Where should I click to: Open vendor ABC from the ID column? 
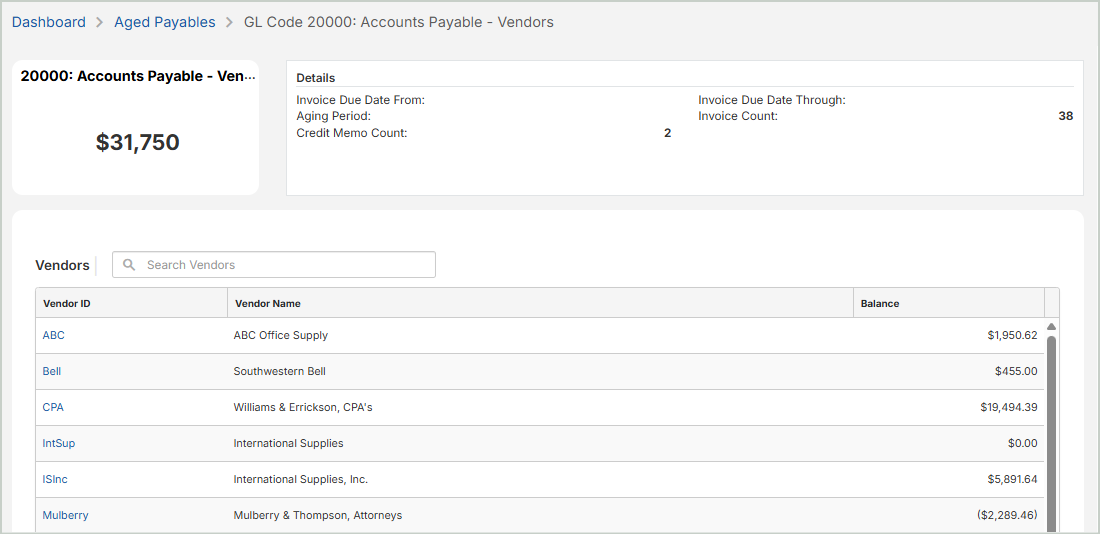pyautogui.click(x=53, y=335)
